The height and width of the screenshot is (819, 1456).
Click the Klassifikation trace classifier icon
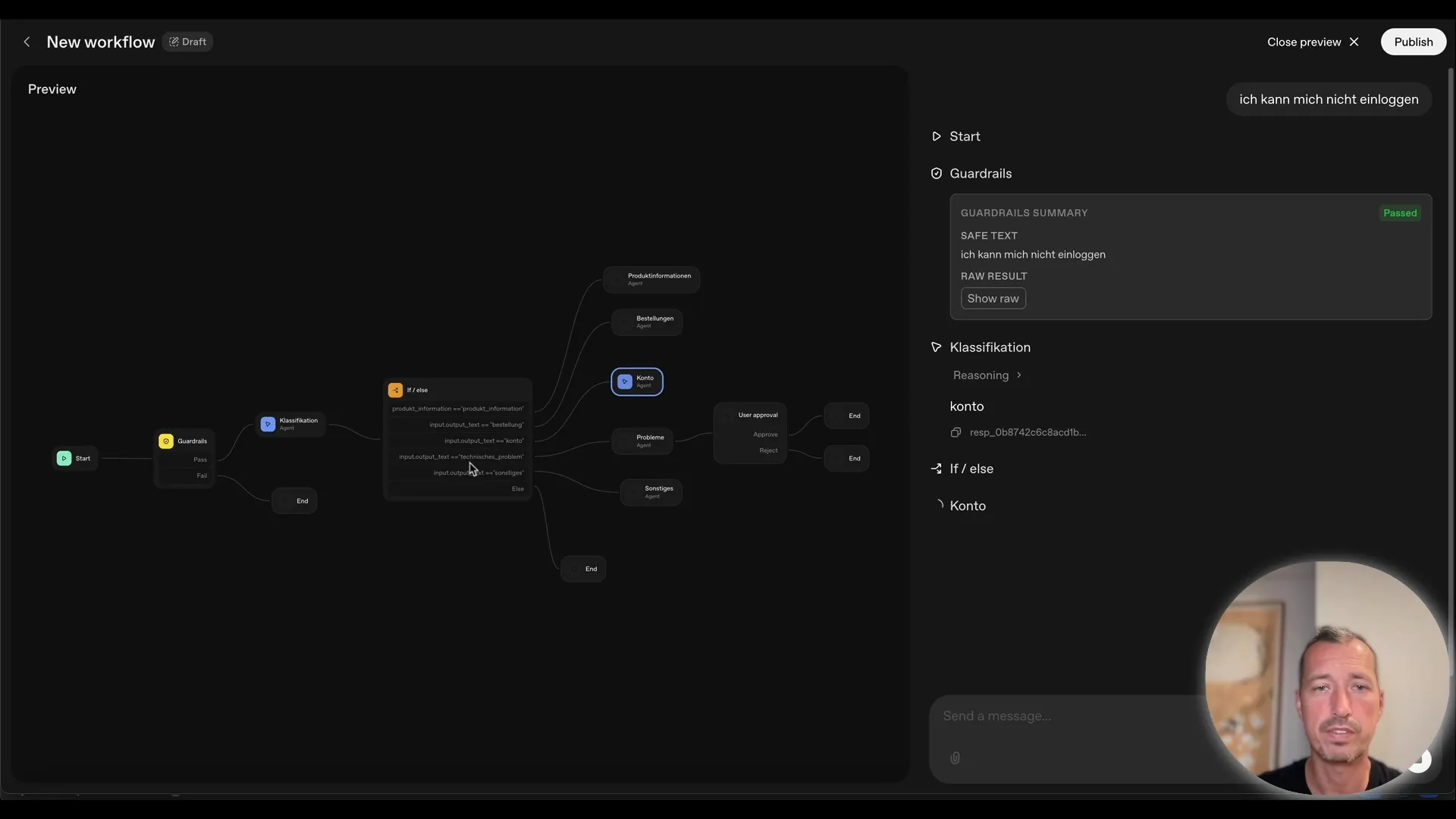[936, 347]
